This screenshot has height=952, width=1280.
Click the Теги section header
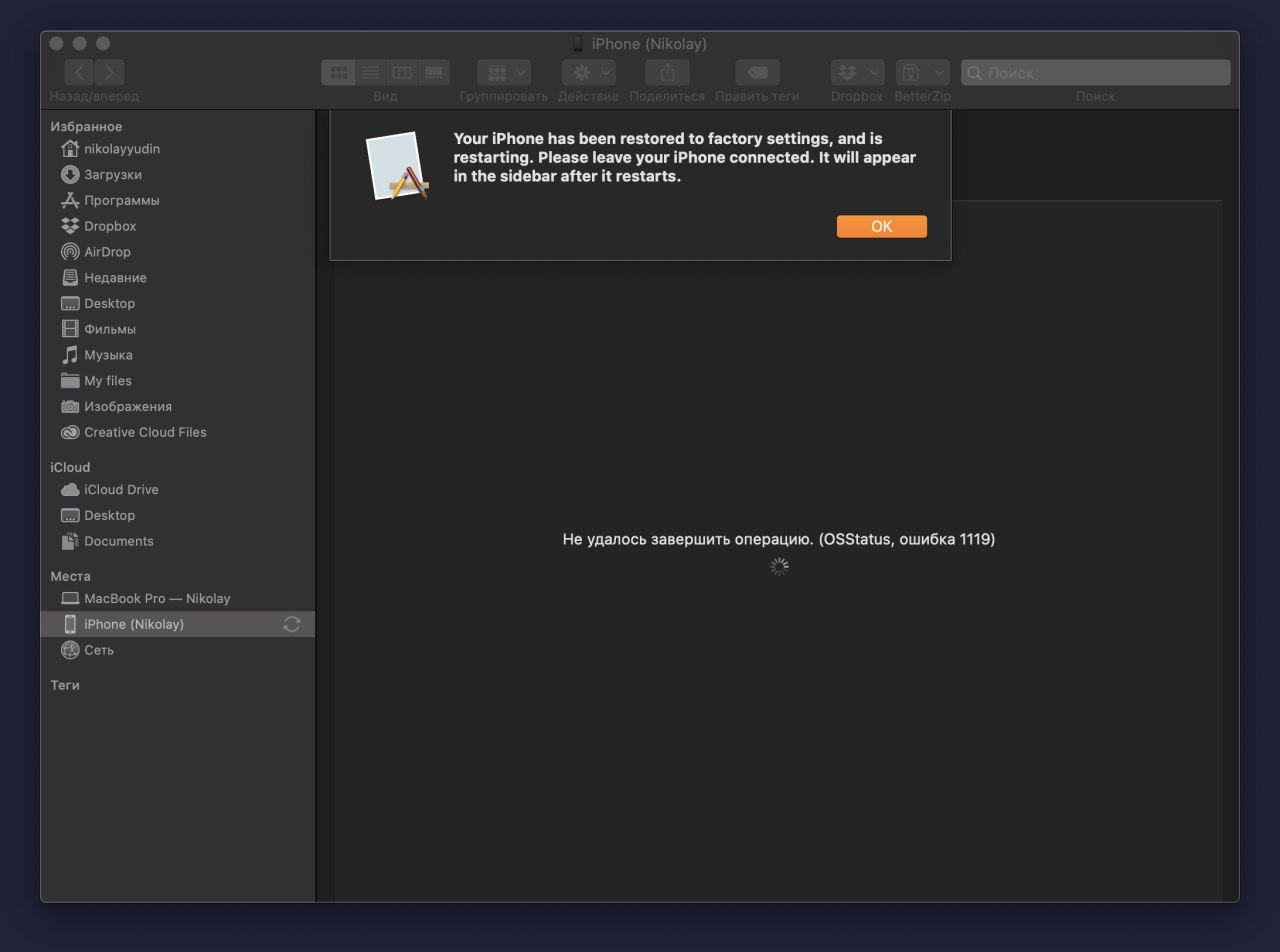[65, 685]
